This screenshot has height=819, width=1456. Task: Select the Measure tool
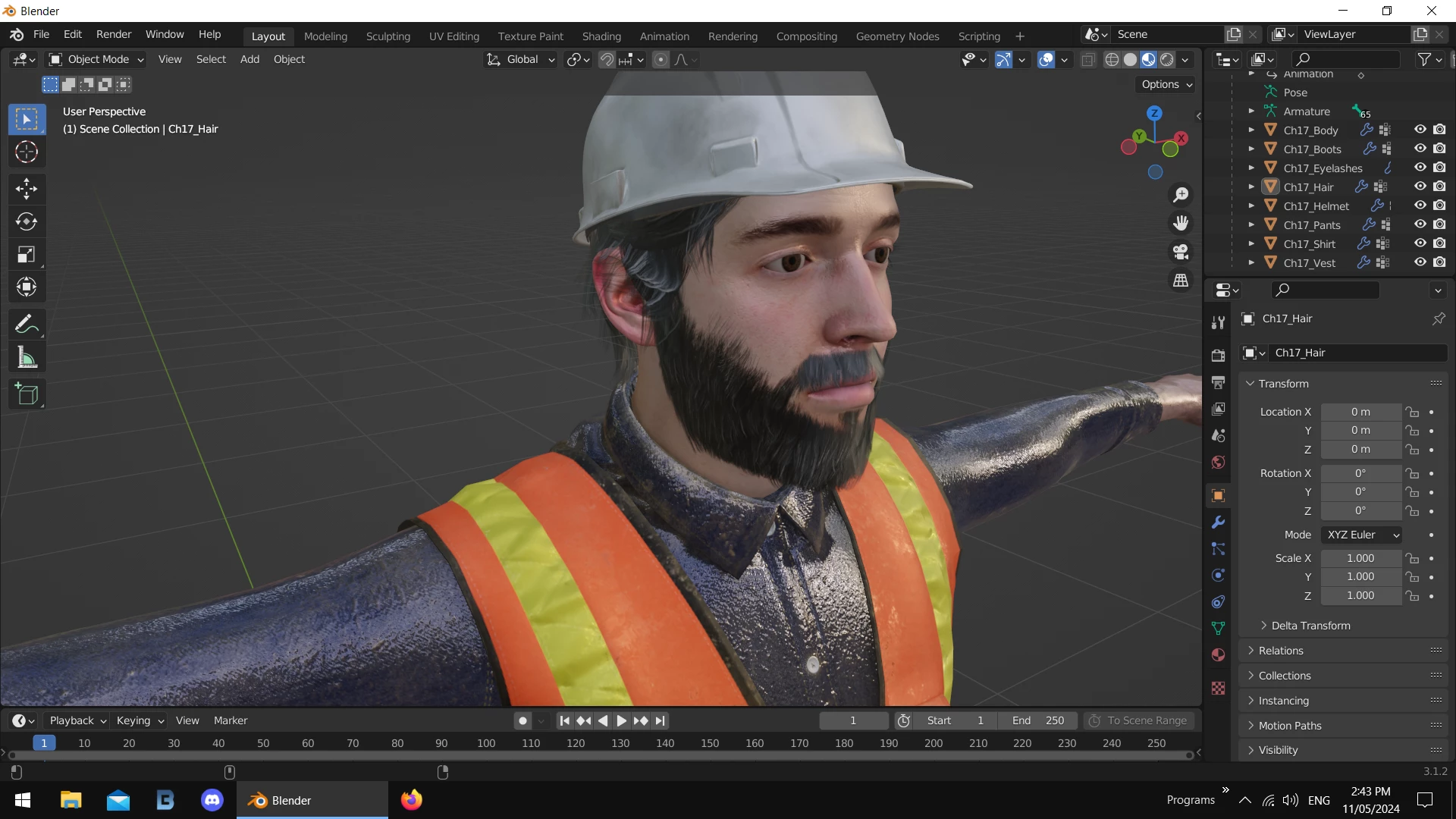27,358
